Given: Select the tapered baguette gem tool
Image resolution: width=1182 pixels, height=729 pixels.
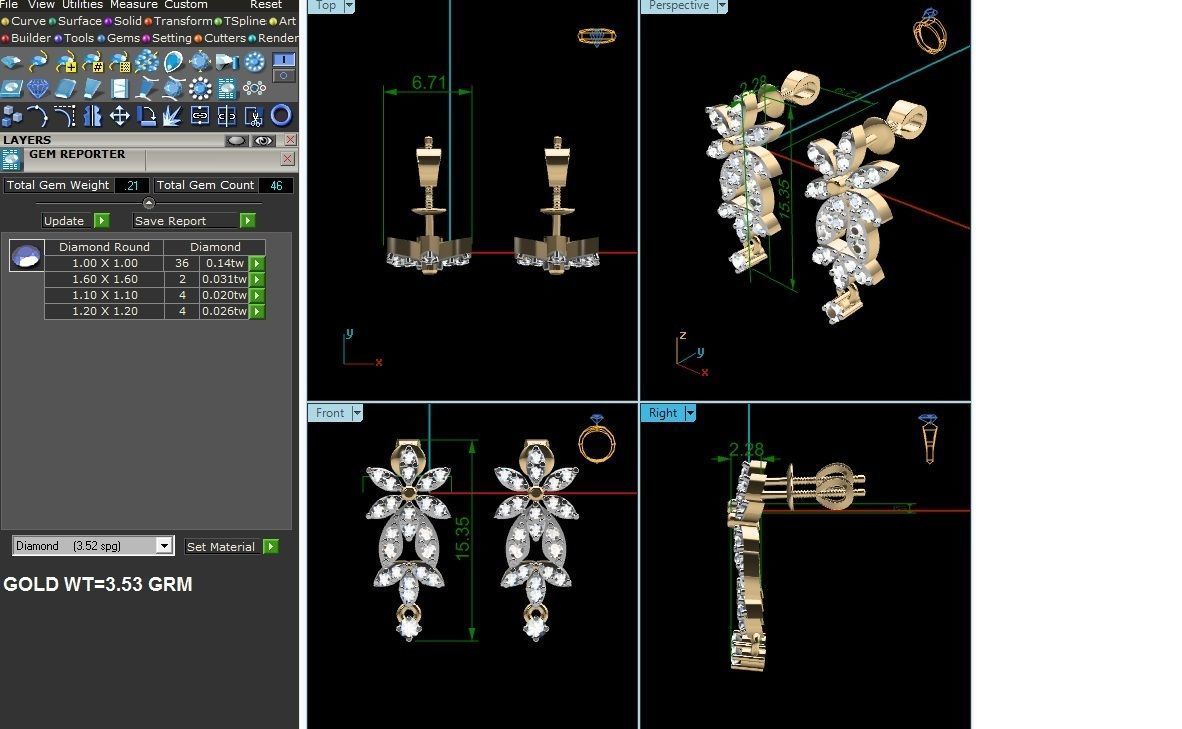Looking at the screenshot, I should pyautogui.click(x=92, y=89).
